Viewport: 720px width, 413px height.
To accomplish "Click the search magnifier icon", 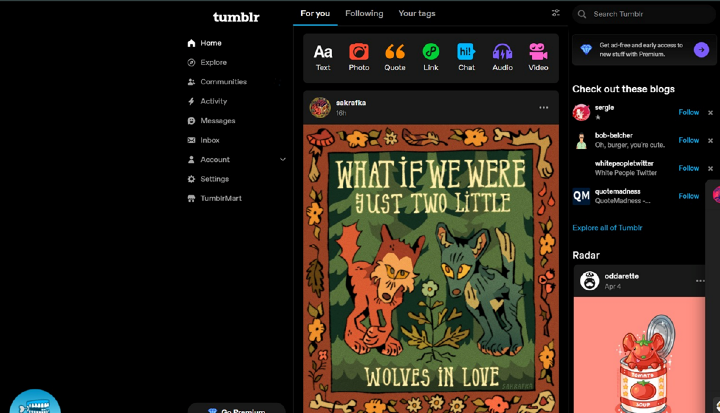I will coord(582,14).
